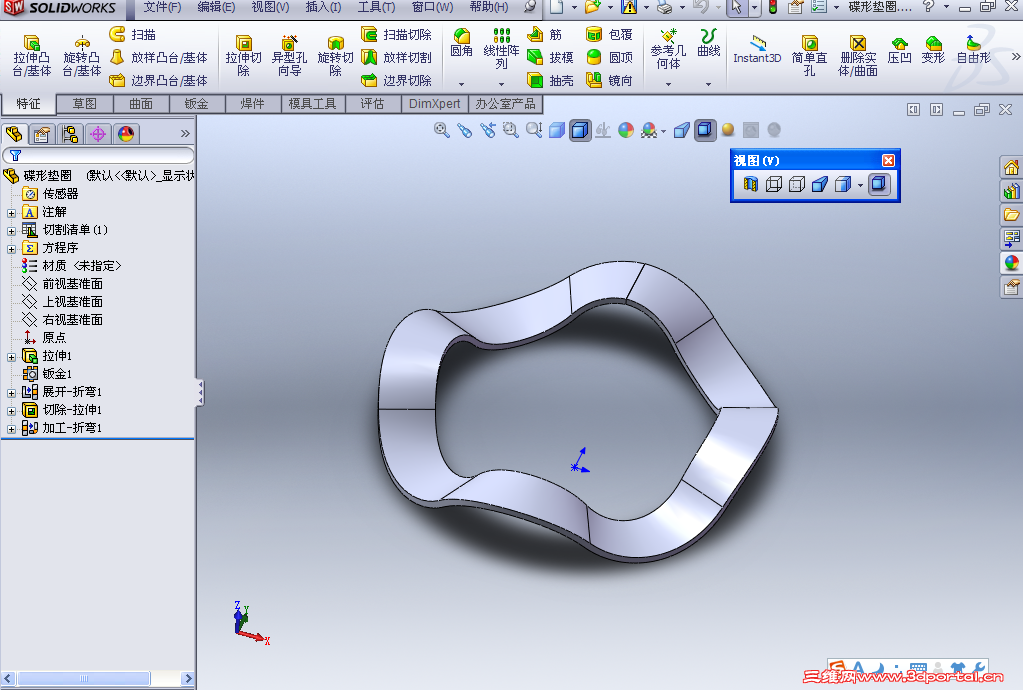Click the 扫描切除 swept cut tool

point(396,35)
